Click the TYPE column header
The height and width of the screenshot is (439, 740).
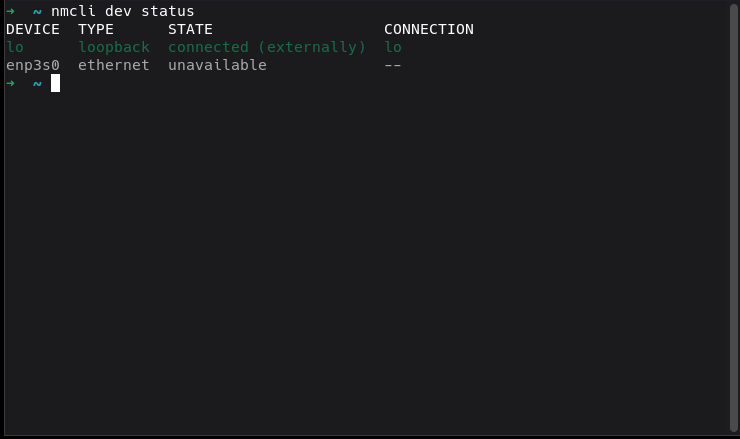tap(96, 29)
